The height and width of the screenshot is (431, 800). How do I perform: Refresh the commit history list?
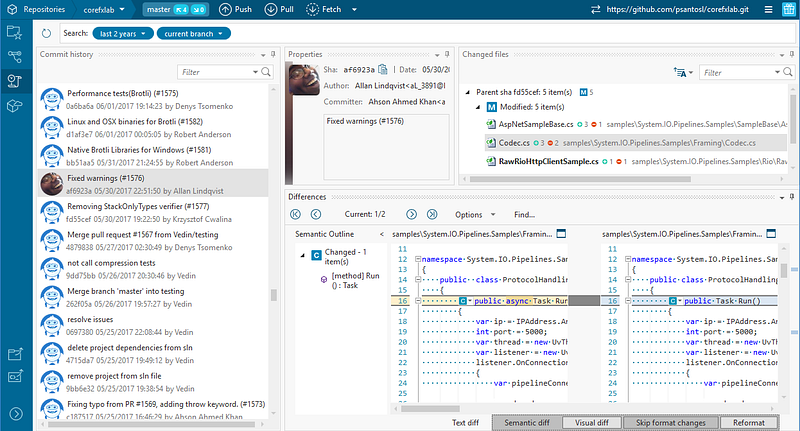[47, 34]
